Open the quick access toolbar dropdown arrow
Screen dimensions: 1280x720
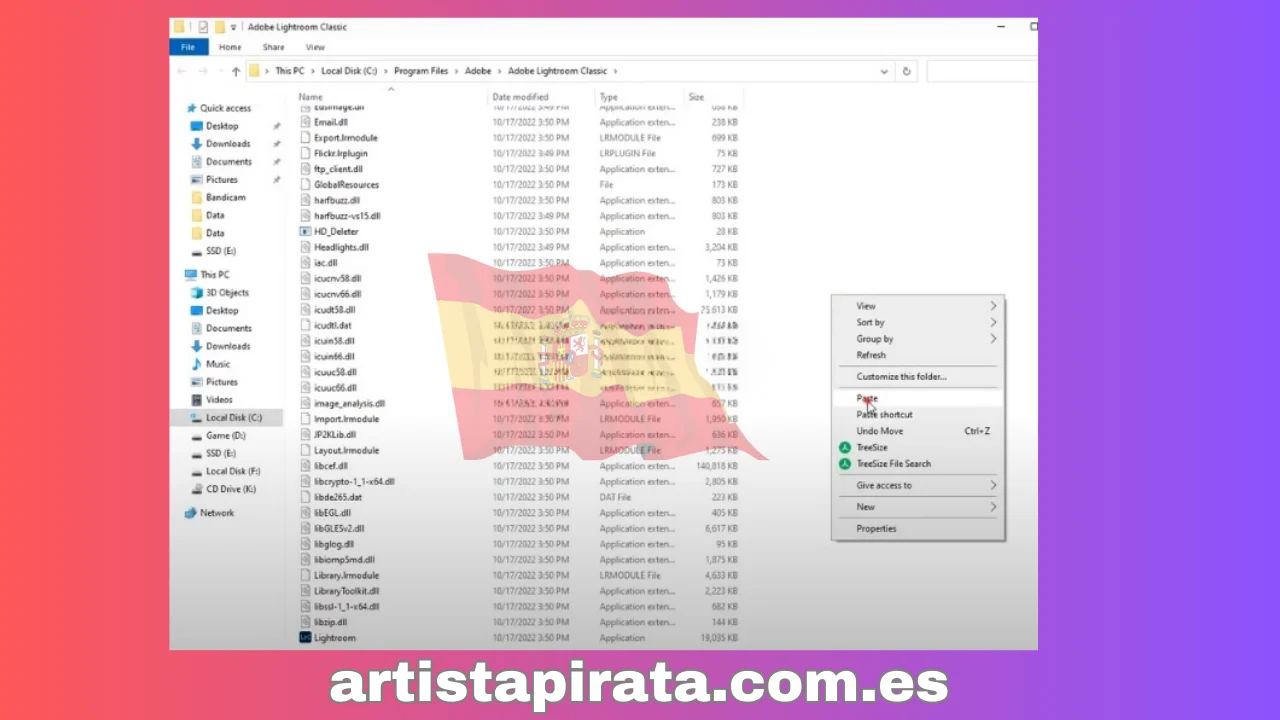coord(233,27)
